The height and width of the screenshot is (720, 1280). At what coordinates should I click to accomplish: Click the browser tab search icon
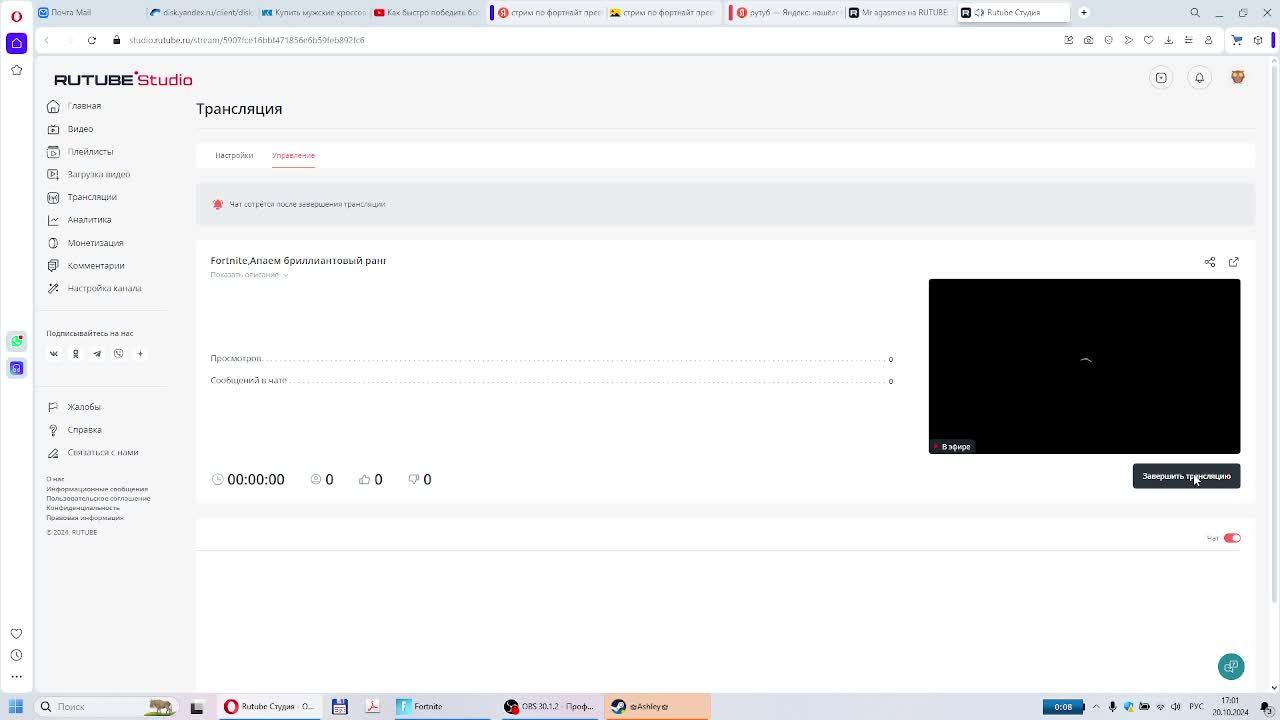[x=1195, y=12]
